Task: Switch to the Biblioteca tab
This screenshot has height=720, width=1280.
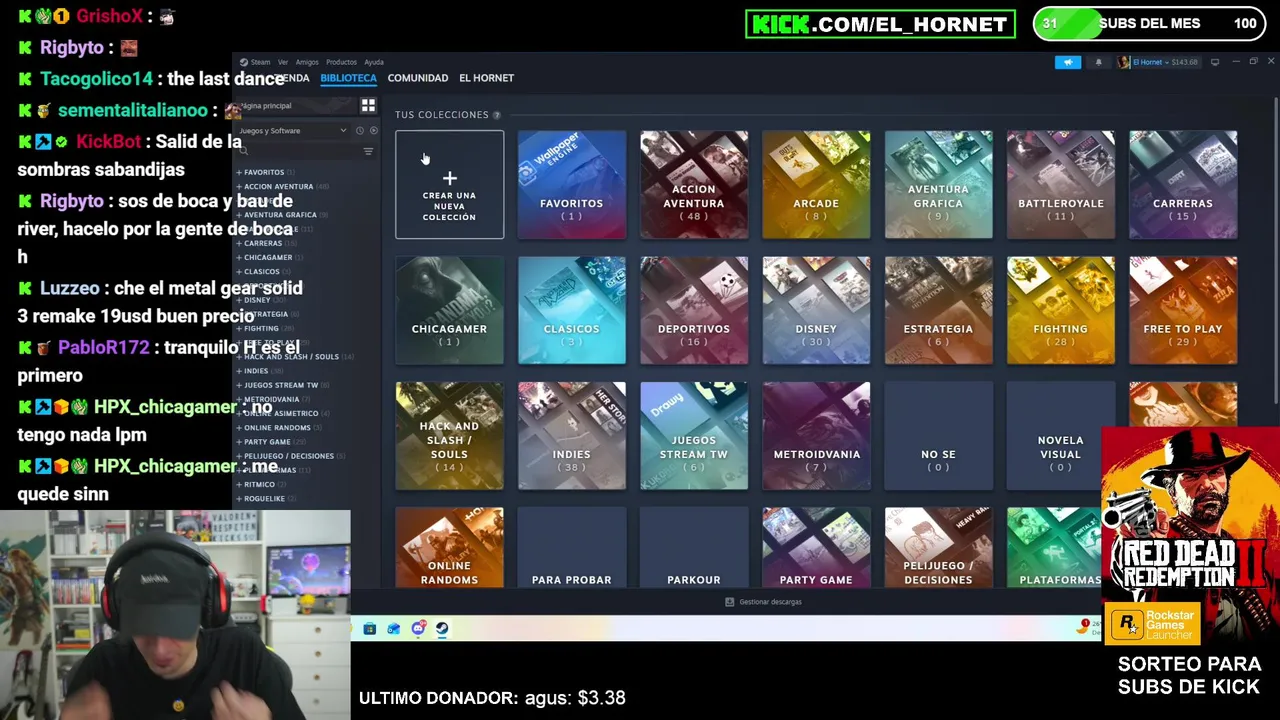Action: coord(348,78)
